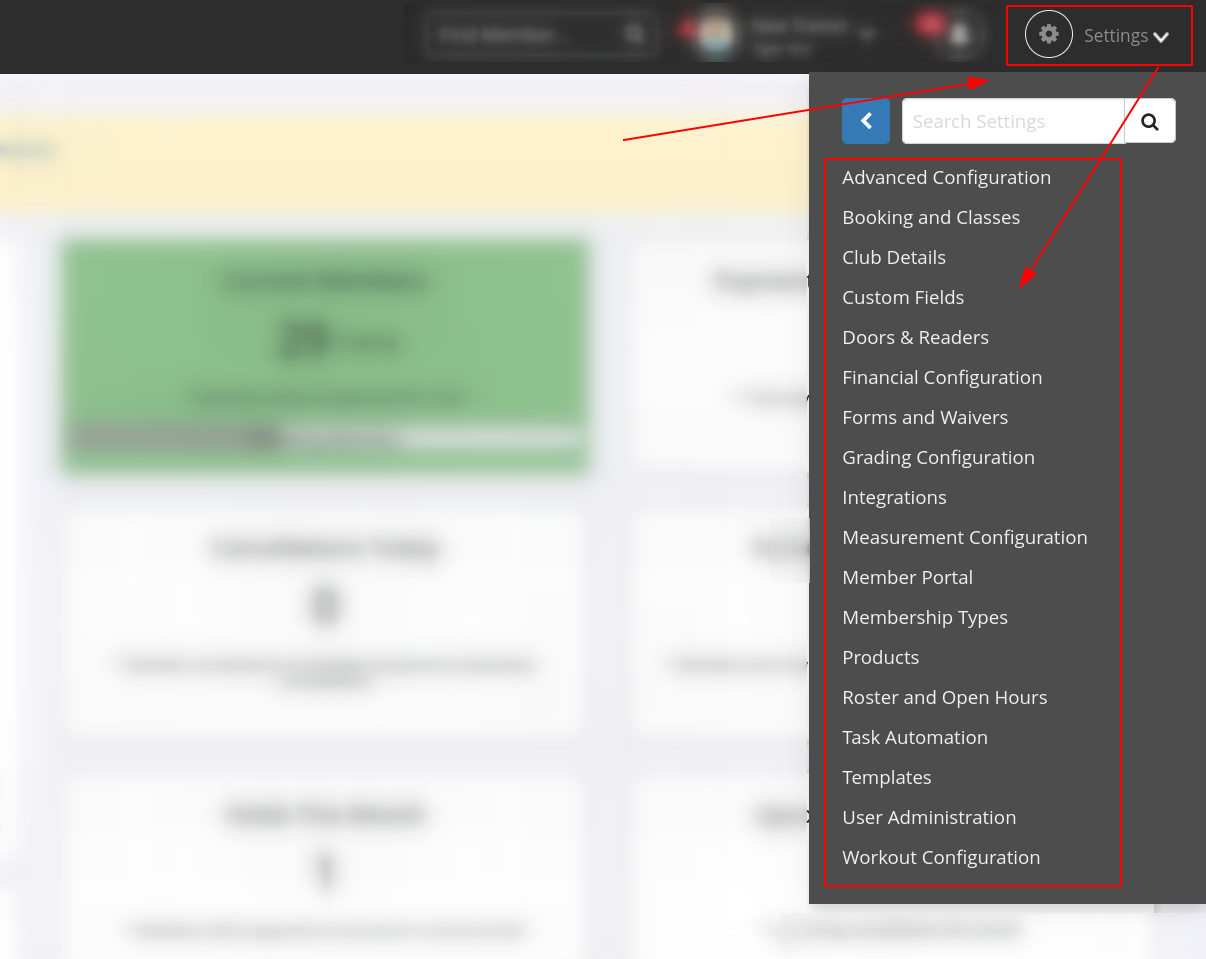Go to Roster and Open Hours
The width and height of the screenshot is (1206, 959).
(944, 697)
